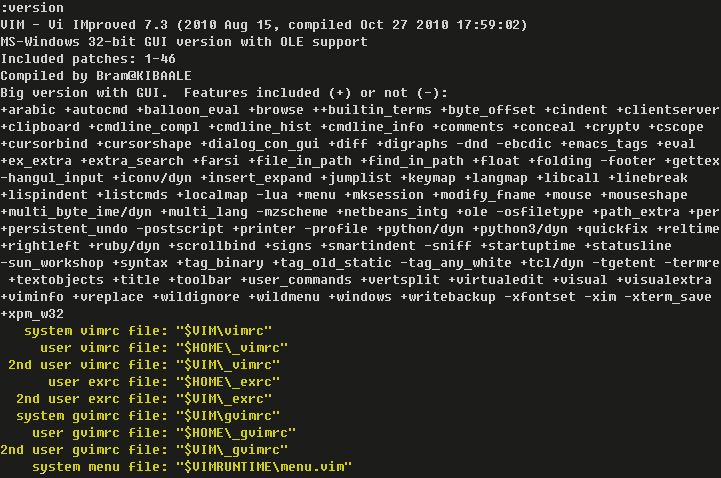Viewport: 721px width, 478px height.
Task: Click the VIM Vi IMproved 7.3 header line
Action: 264,25
